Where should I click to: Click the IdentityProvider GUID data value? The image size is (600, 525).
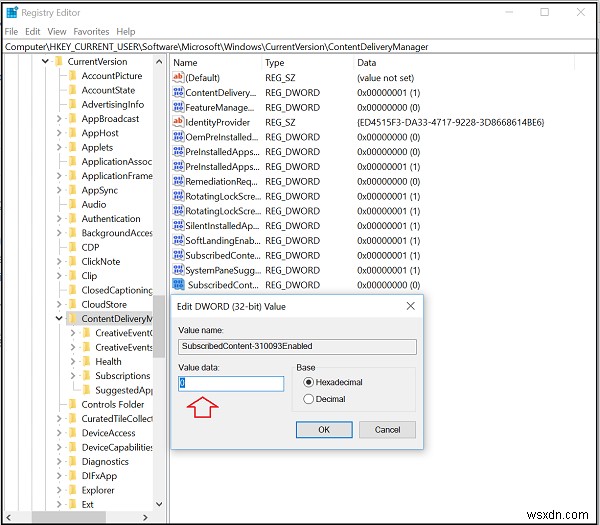pos(450,122)
